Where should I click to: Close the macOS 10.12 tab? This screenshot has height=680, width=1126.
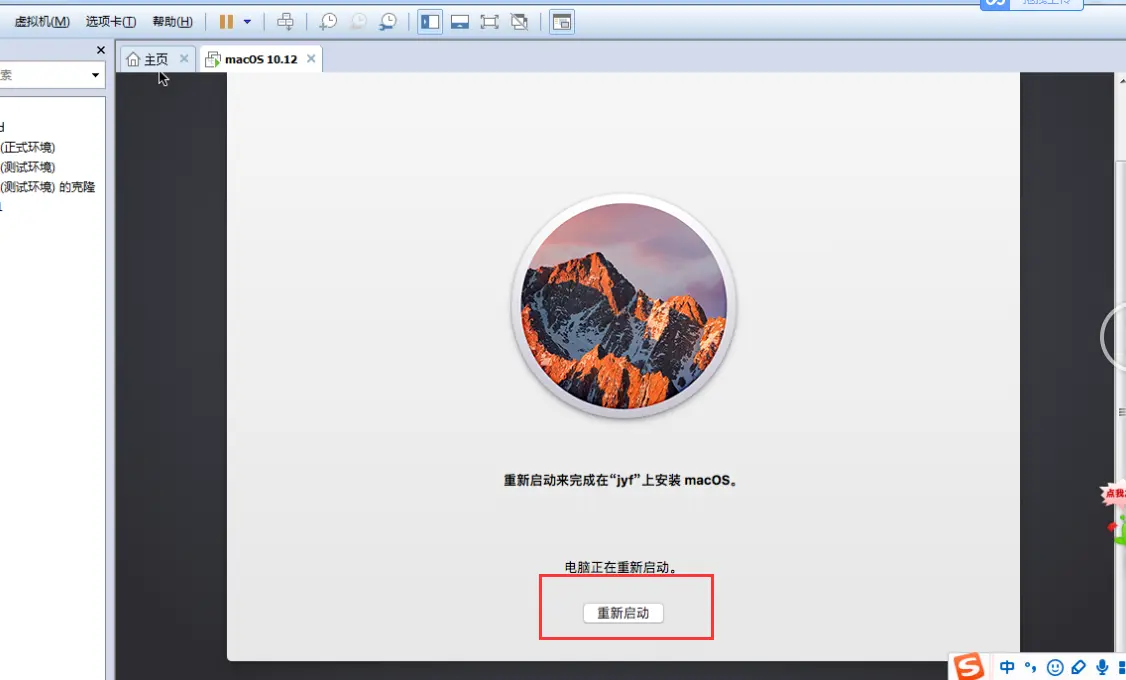311,59
